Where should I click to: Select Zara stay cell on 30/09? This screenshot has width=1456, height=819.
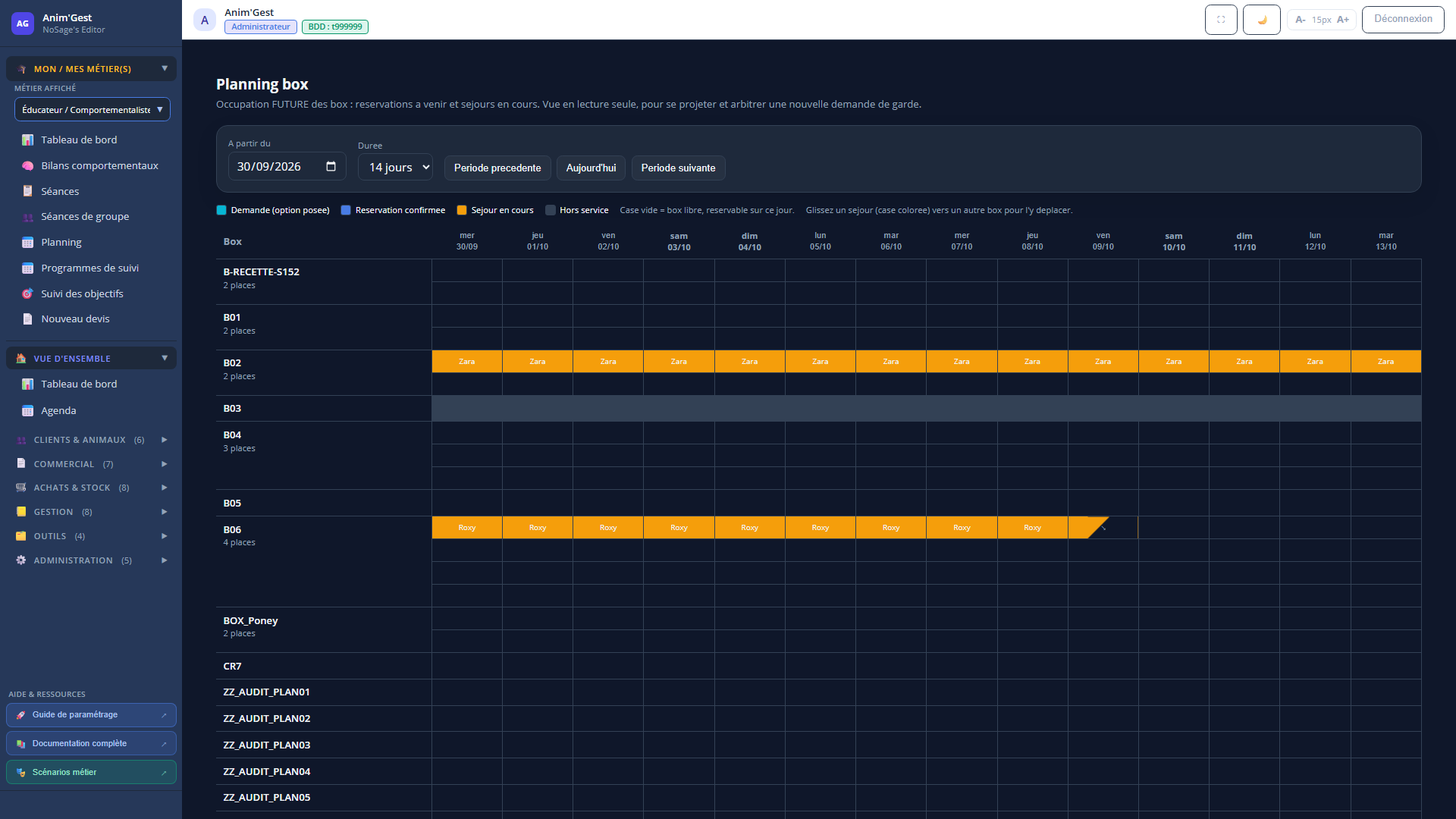pos(467,362)
